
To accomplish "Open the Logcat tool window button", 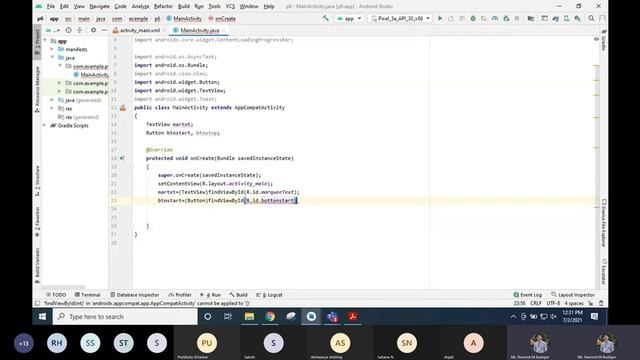I will coord(269,295).
